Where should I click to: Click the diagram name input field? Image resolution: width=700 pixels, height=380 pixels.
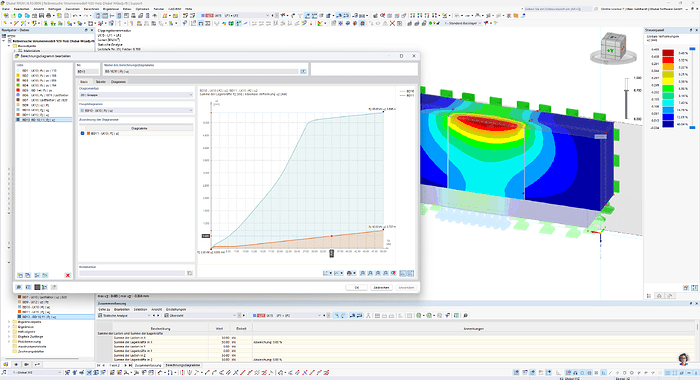point(201,71)
